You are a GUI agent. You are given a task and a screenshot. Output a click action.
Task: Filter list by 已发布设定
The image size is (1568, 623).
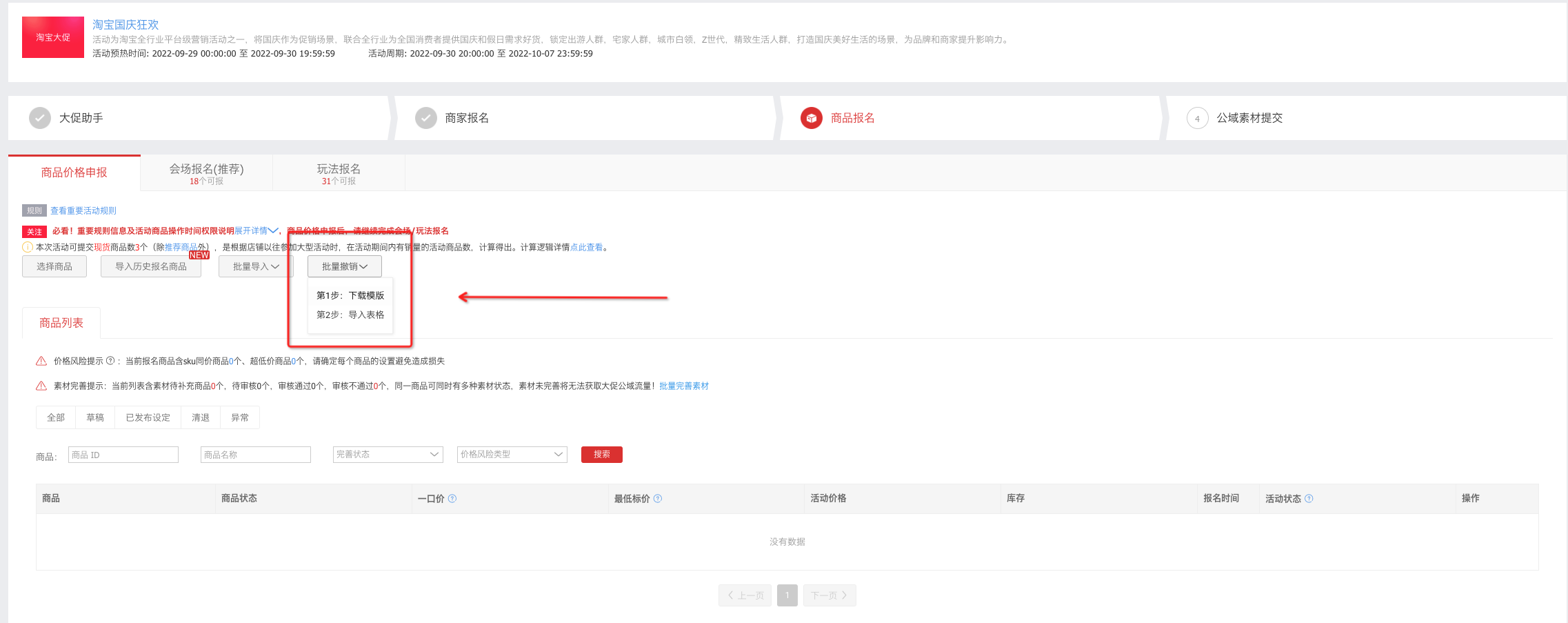pos(148,417)
